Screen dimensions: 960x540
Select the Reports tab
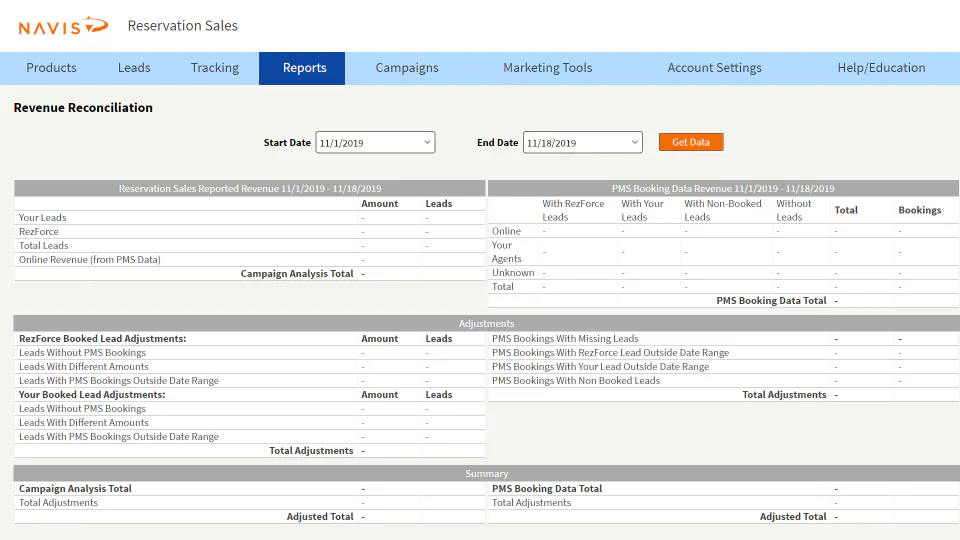click(x=302, y=68)
